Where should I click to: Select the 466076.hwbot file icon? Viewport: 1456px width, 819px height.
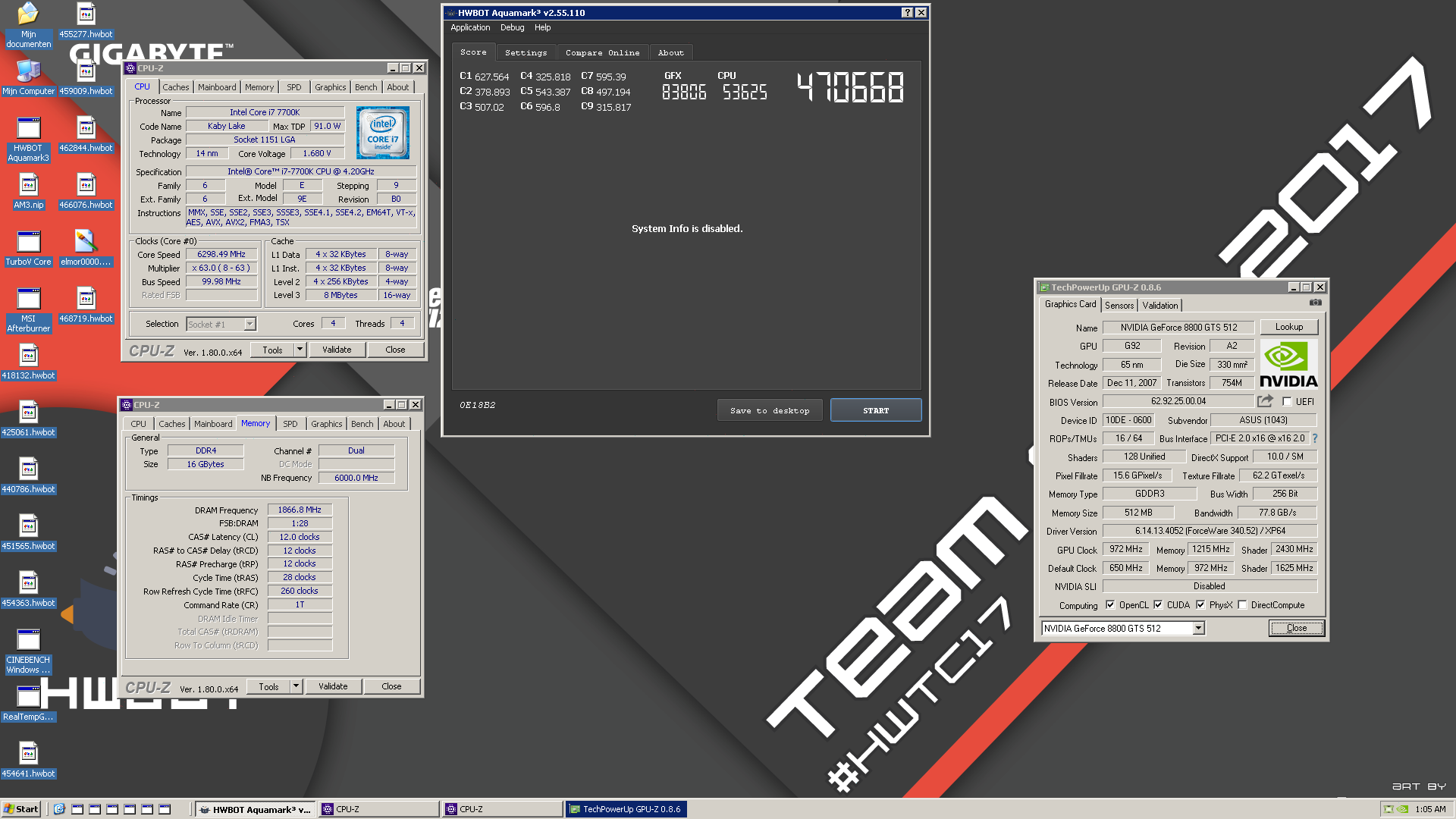pyautogui.click(x=86, y=191)
